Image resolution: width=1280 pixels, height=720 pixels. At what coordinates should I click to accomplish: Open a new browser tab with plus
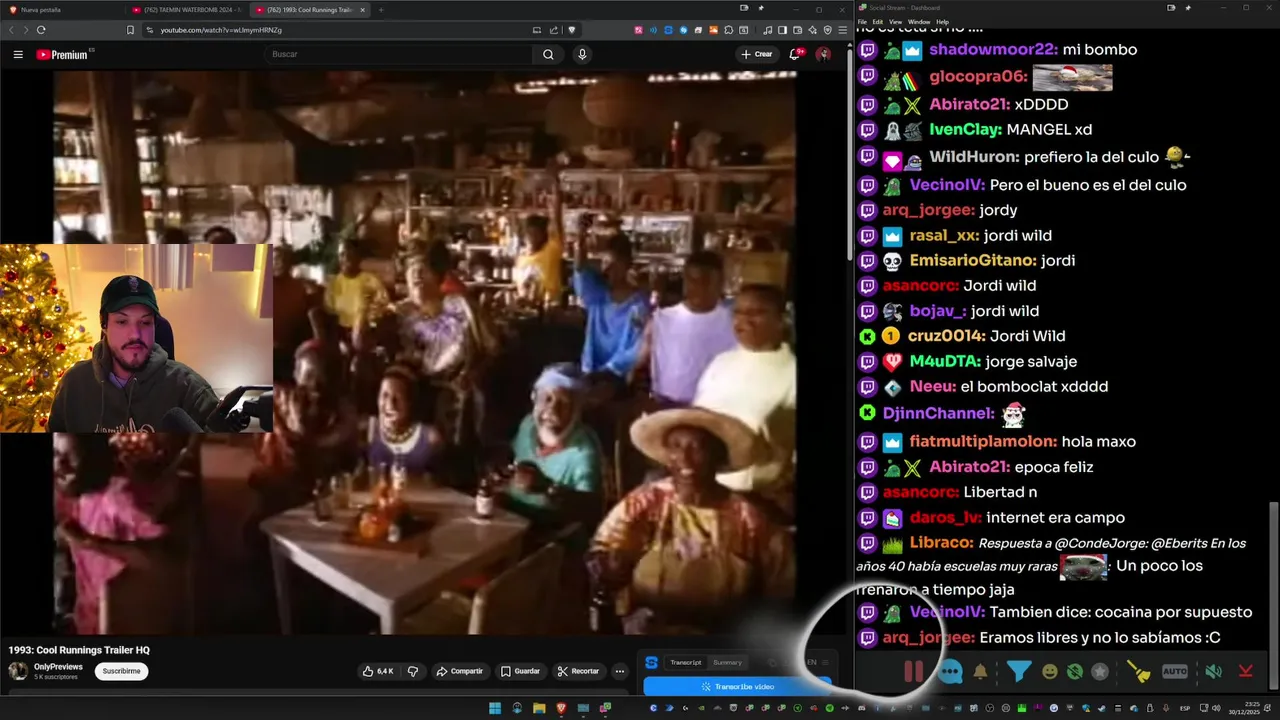(x=381, y=10)
